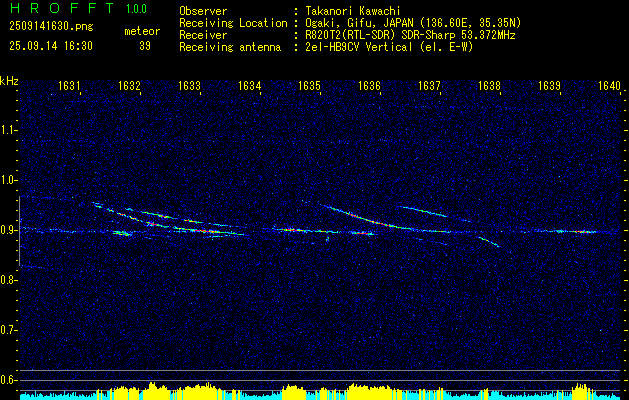629x400 pixels.
Task: Click the Receiving Location field label
Action: 233,23
